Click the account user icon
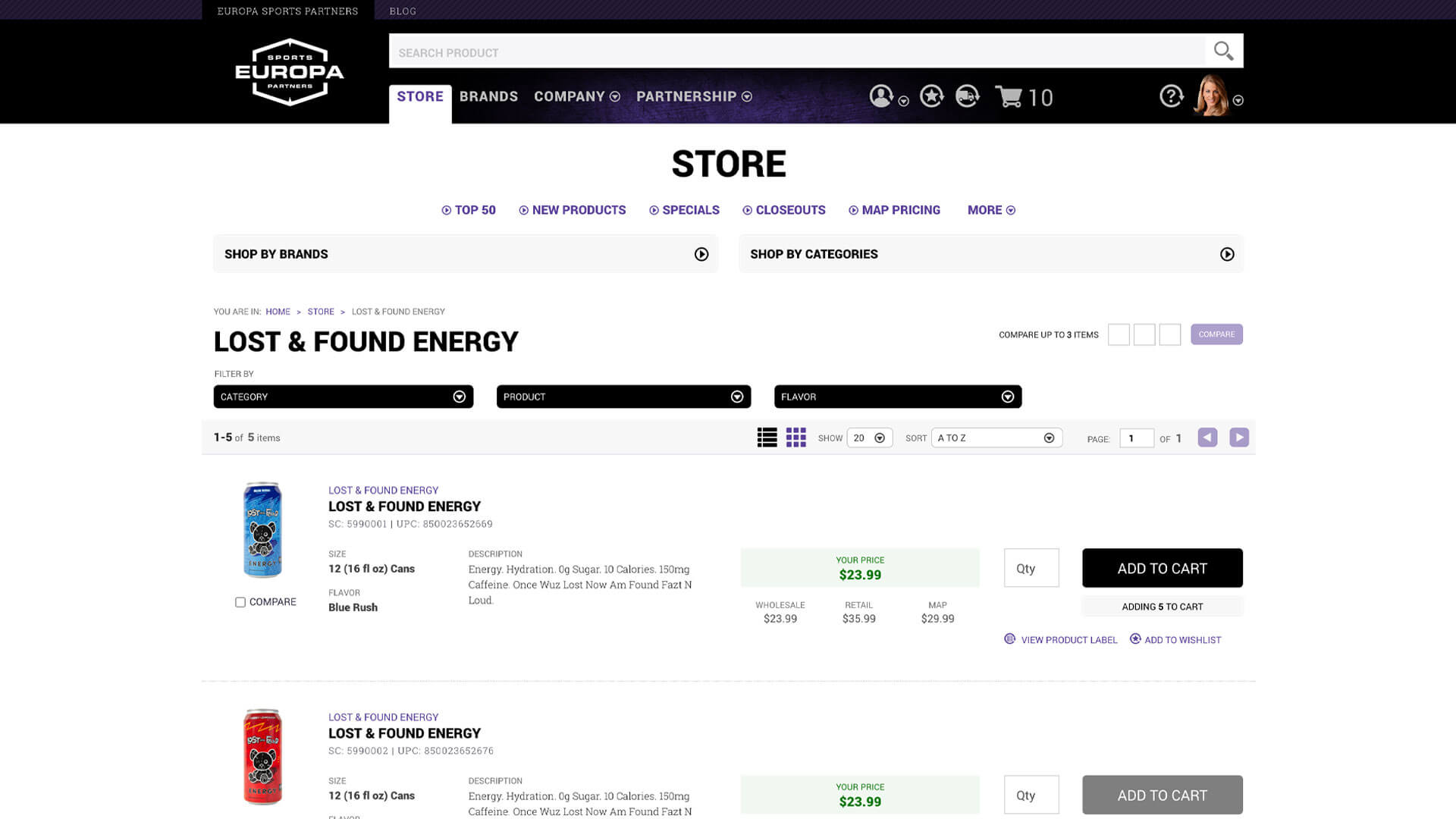Image resolution: width=1456 pixels, height=819 pixels. [881, 96]
